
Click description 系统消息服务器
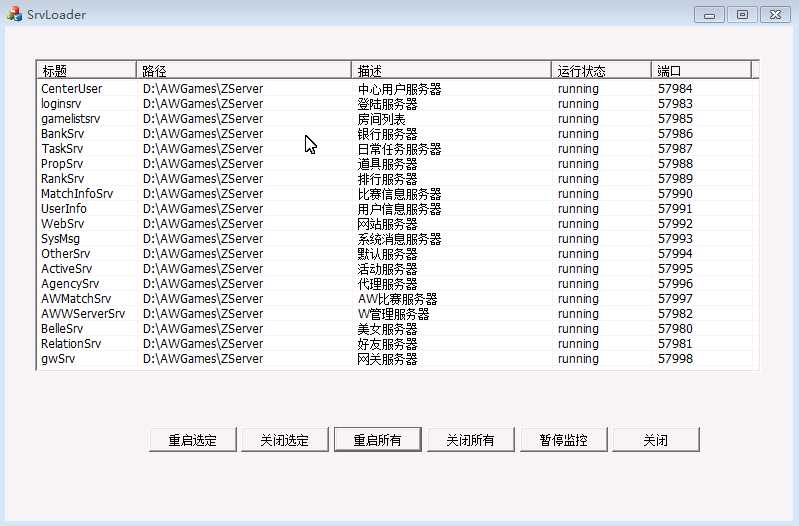pyautogui.click(x=400, y=239)
